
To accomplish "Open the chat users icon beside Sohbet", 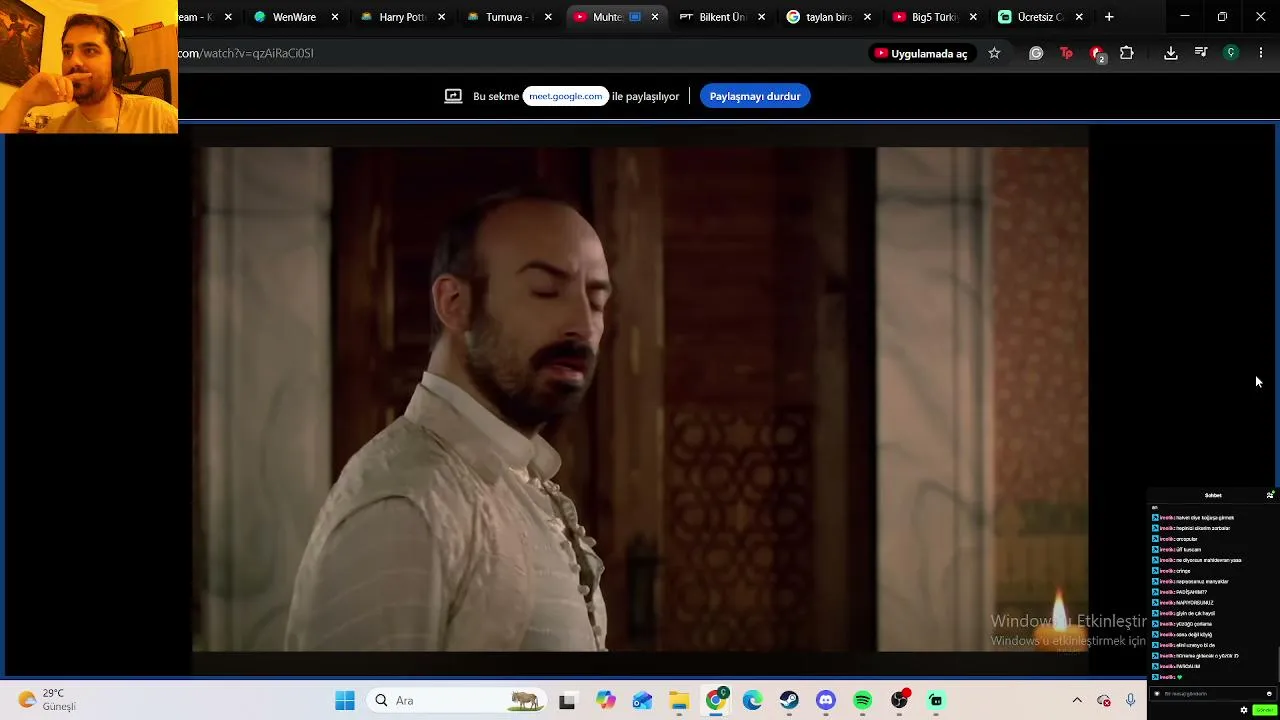I will [x=1270, y=495].
